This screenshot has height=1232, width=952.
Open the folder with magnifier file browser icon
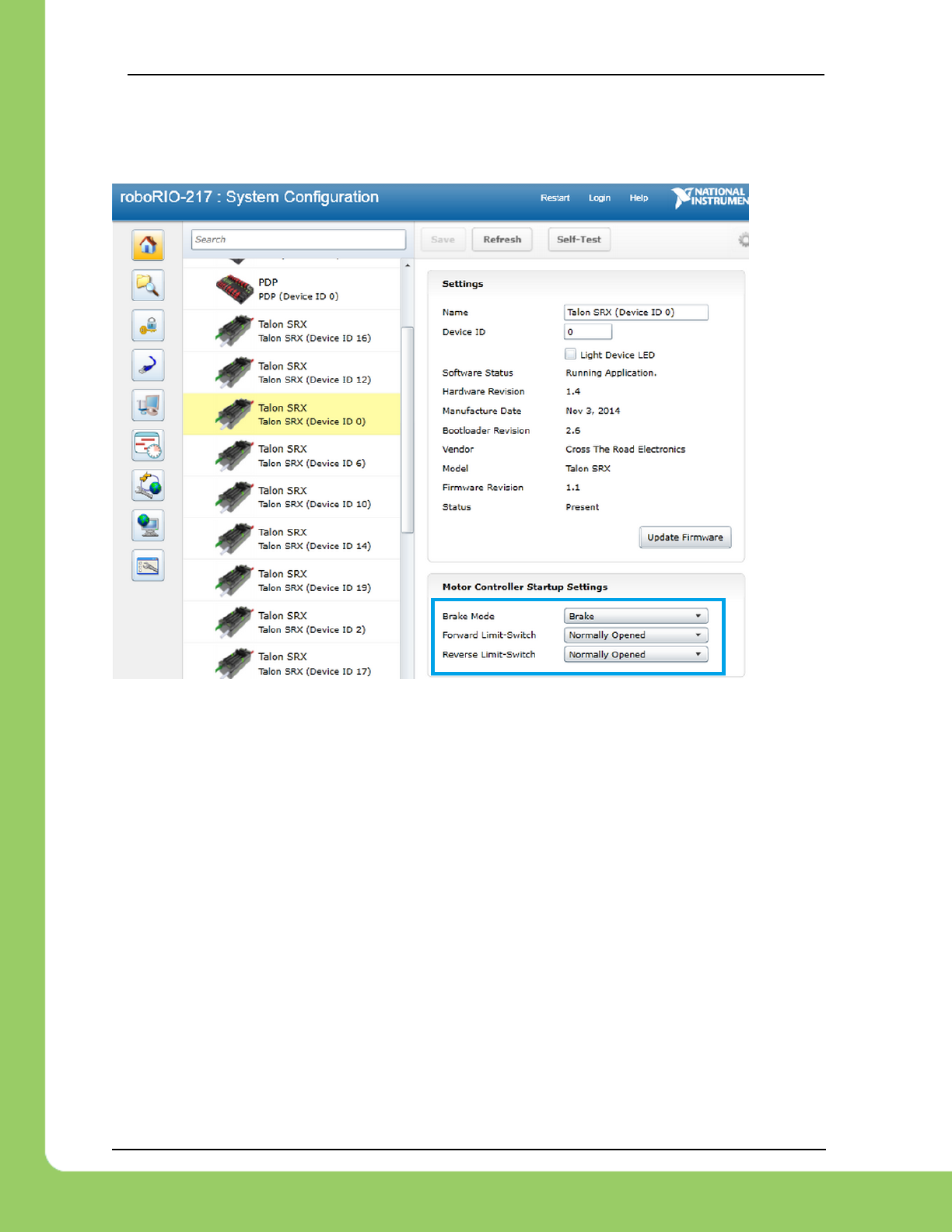[148, 285]
